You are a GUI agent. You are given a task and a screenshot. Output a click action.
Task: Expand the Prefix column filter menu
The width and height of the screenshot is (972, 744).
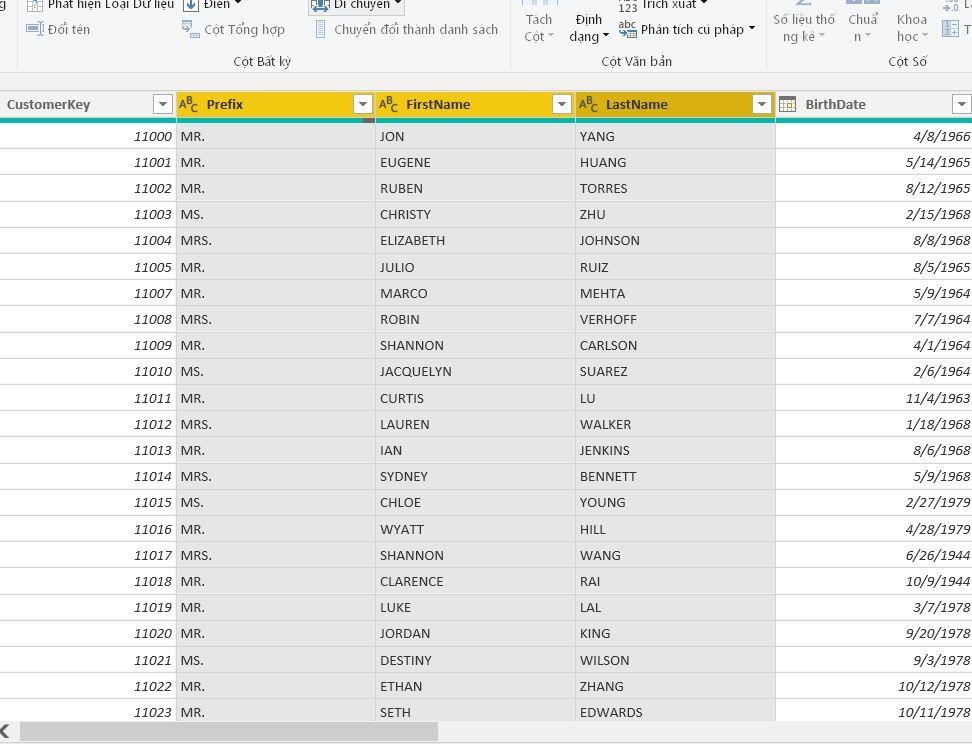click(362, 103)
